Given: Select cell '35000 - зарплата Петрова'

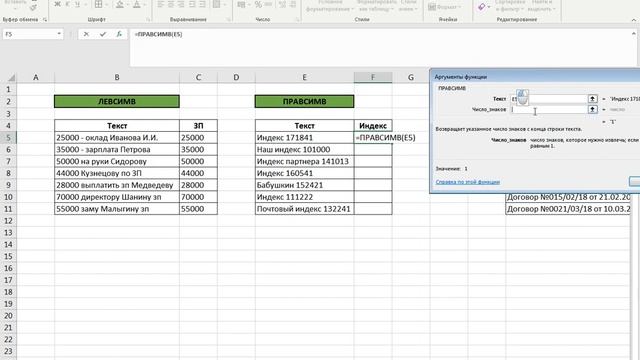Looking at the screenshot, I should click(117, 149).
